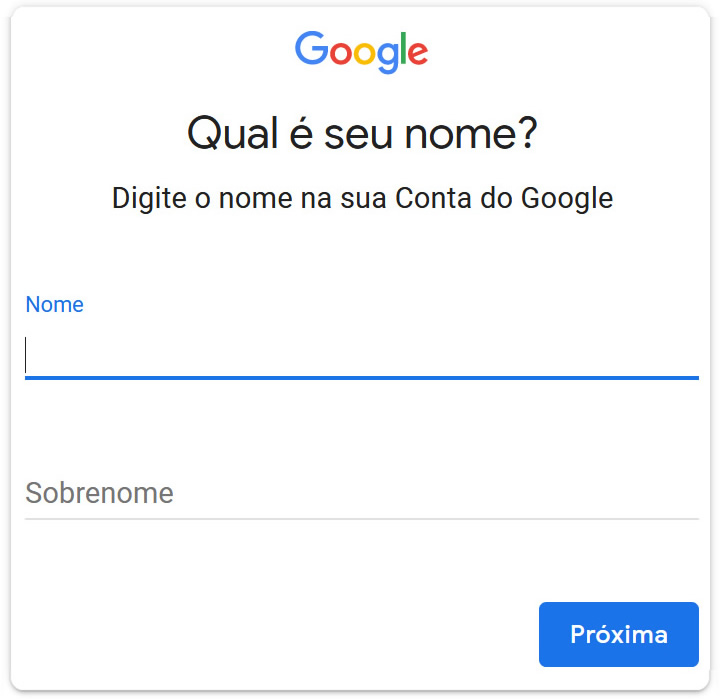Click the red first o in logo
This screenshot has height=699, width=722.
(x=341, y=53)
